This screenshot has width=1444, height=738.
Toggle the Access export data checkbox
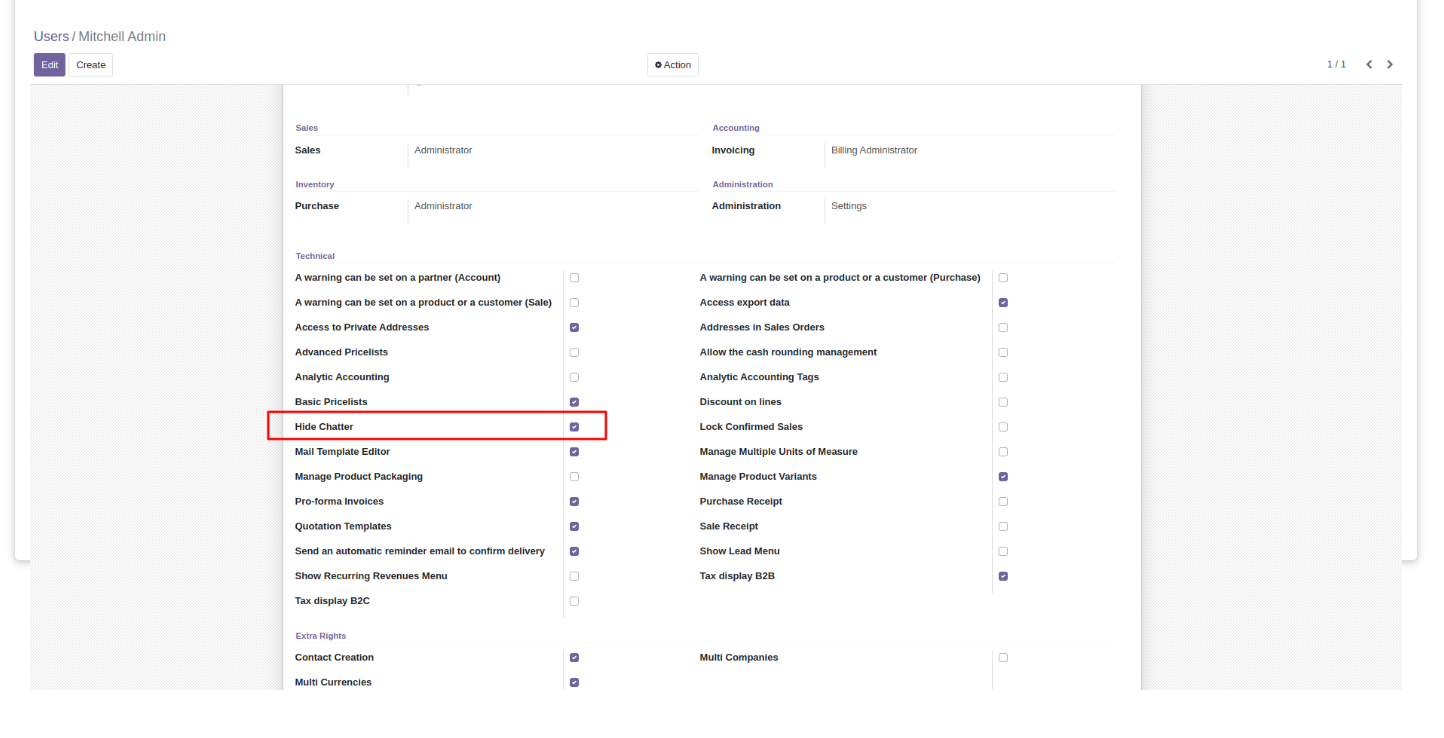(1003, 303)
